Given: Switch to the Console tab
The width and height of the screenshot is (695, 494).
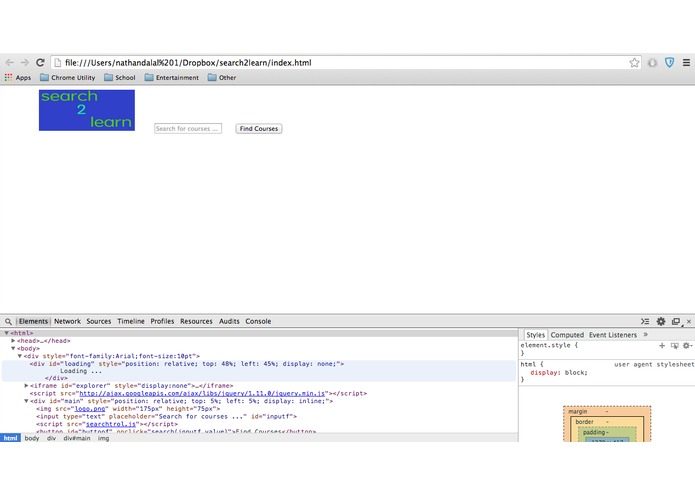Looking at the screenshot, I should (x=258, y=321).
